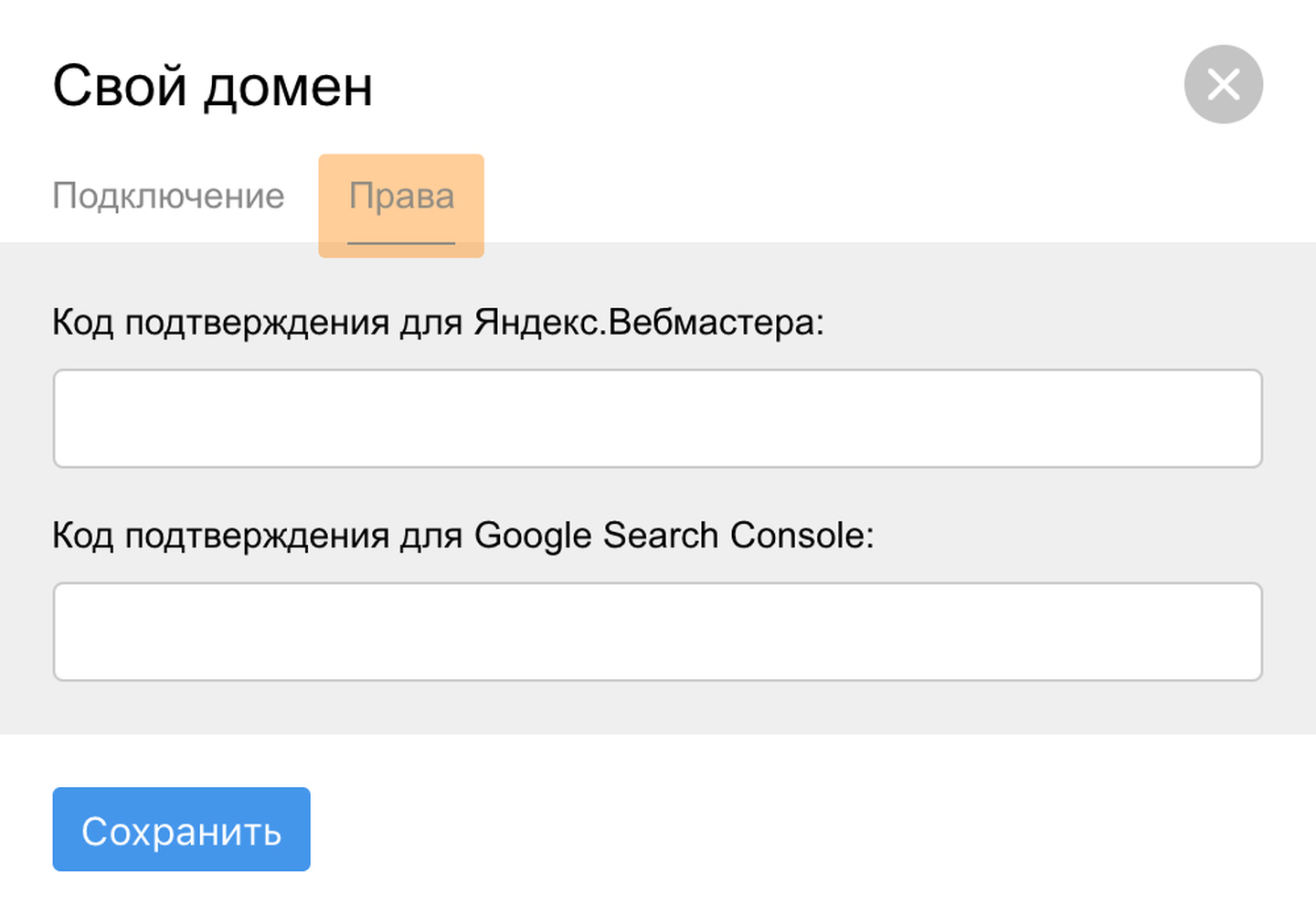Click the word Google in the label
The width and height of the screenshot is (1316, 924).
click(533, 535)
